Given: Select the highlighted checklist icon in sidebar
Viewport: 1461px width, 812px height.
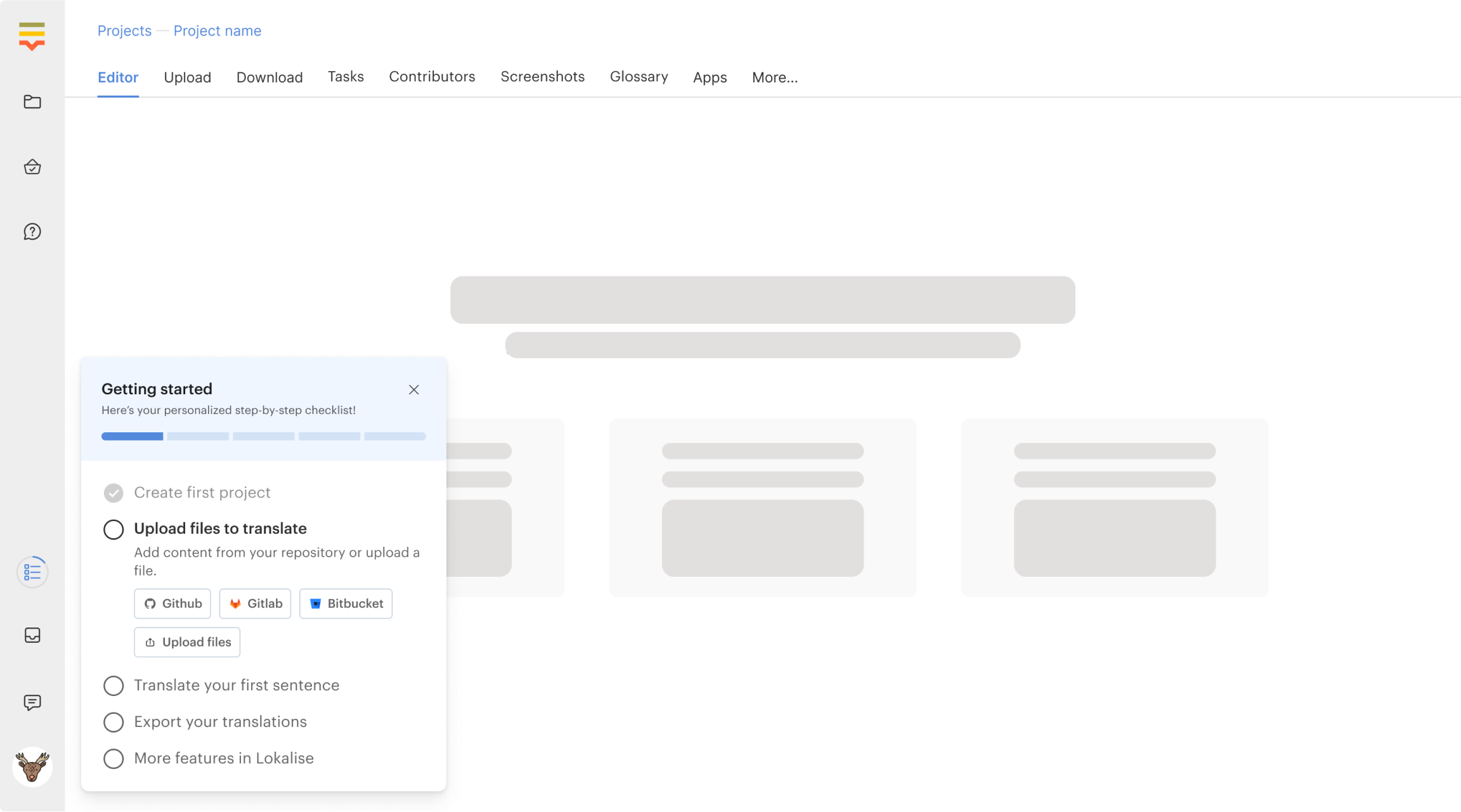Looking at the screenshot, I should (32, 571).
